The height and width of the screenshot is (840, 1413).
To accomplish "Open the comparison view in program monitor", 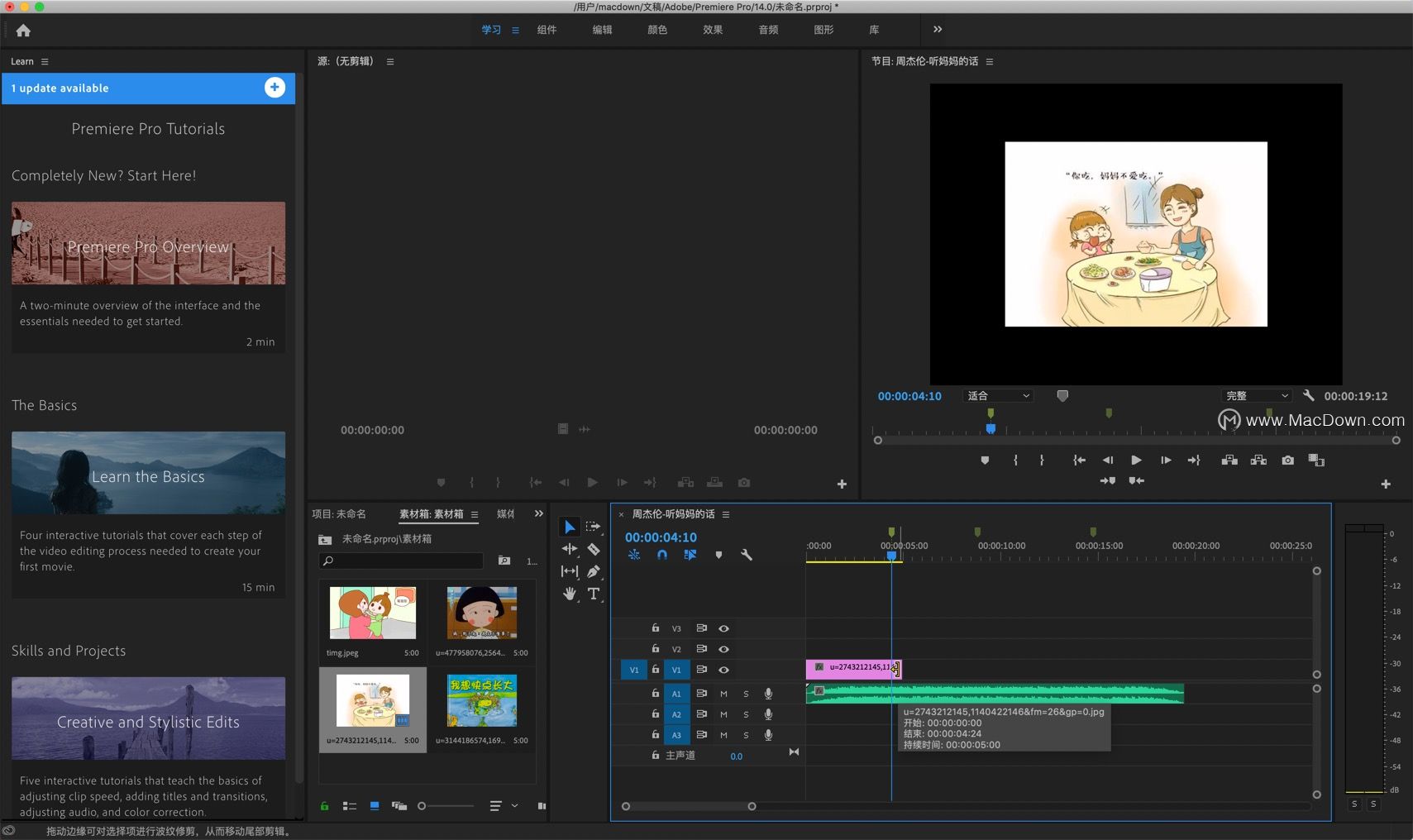I will (x=1316, y=461).
